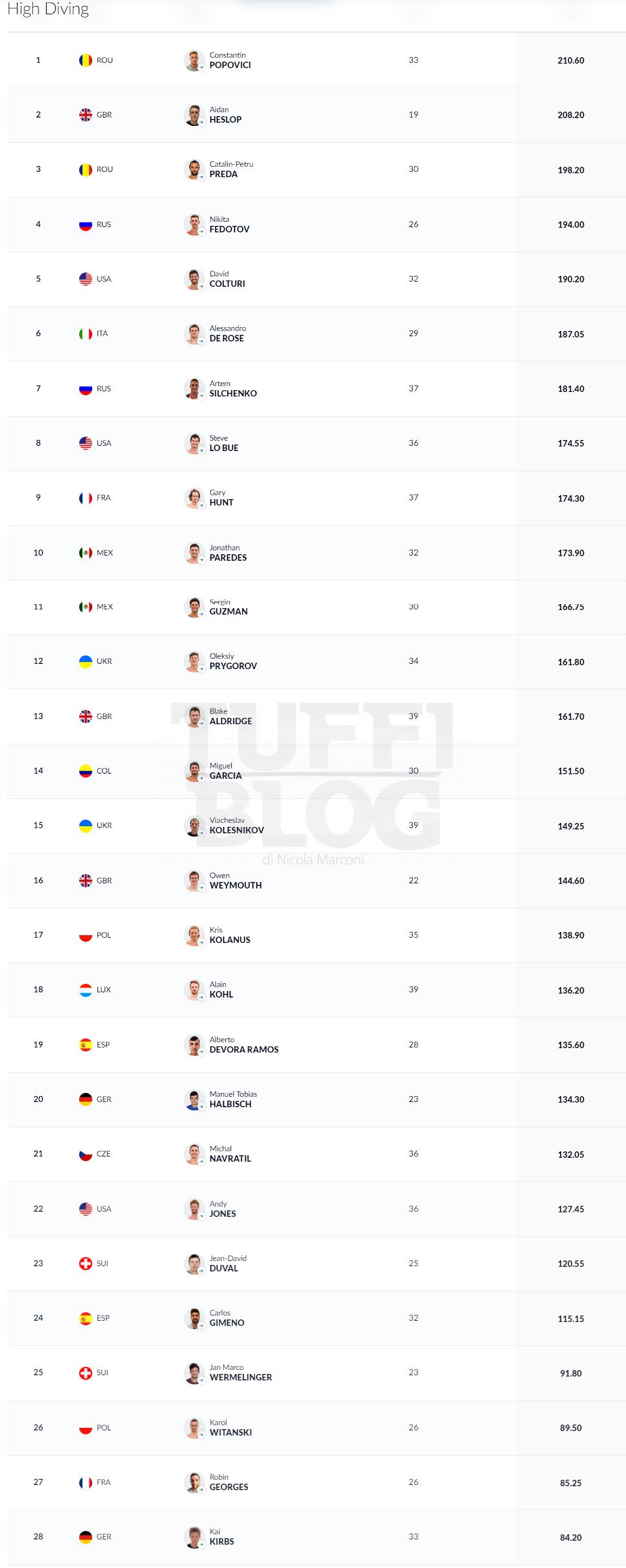This screenshot has height=1568, width=626.
Task: Click the Luxembourg flag beside Alain Kohl
Action: (x=85, y=990)
